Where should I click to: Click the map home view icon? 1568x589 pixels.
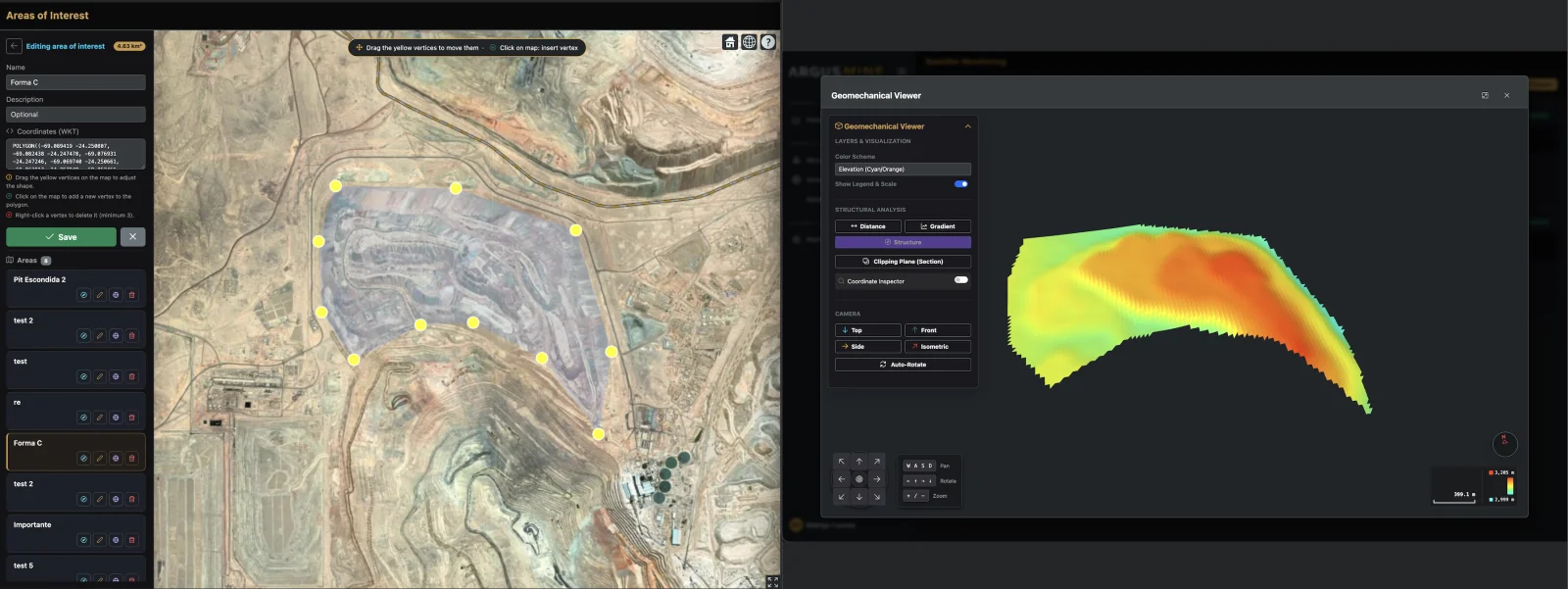pyautogui.click(x=730, y=42)
